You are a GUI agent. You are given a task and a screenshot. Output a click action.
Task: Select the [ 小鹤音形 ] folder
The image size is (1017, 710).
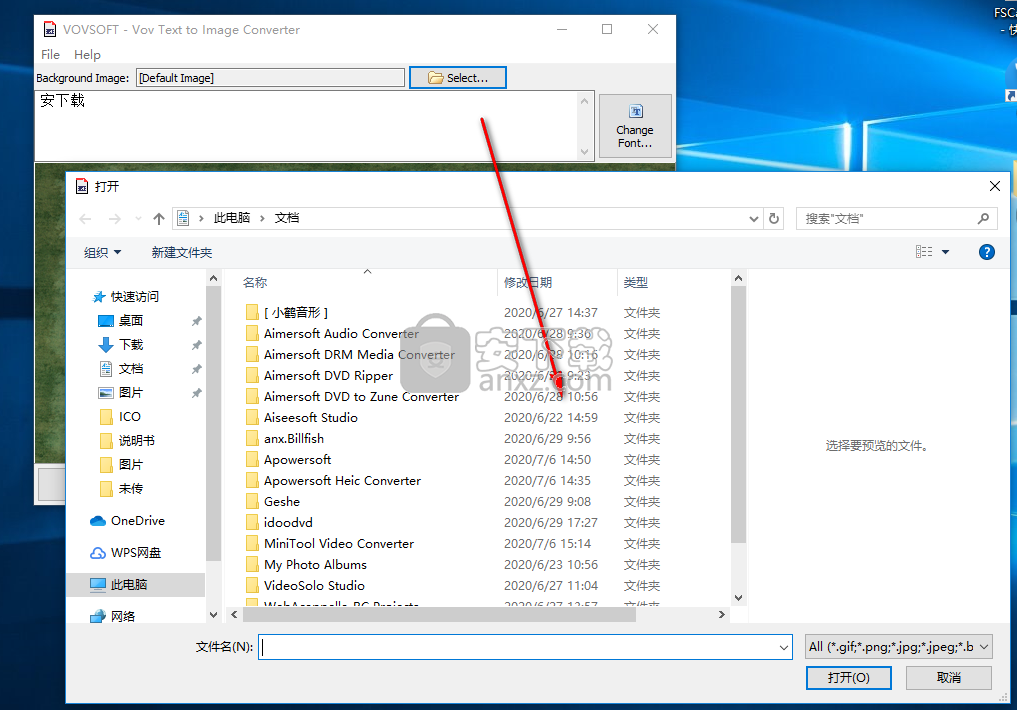click(x=295, y=313)
